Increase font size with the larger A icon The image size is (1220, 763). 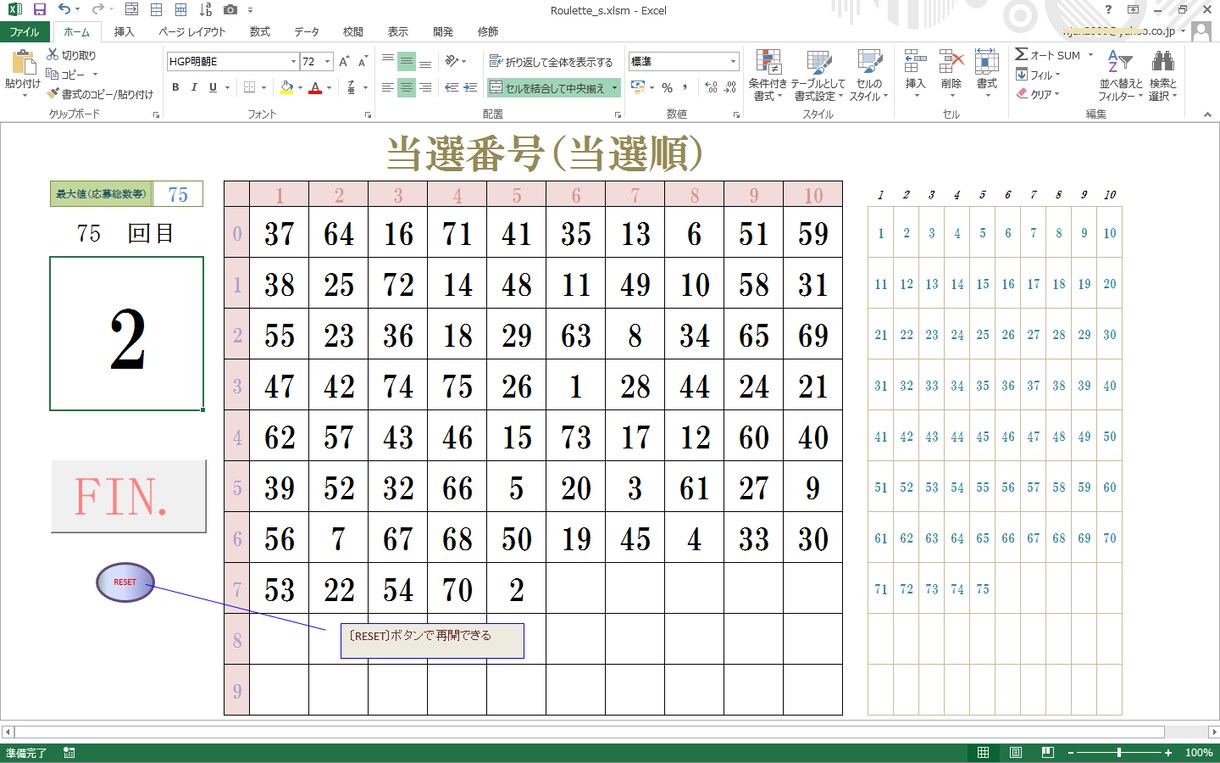344,61
